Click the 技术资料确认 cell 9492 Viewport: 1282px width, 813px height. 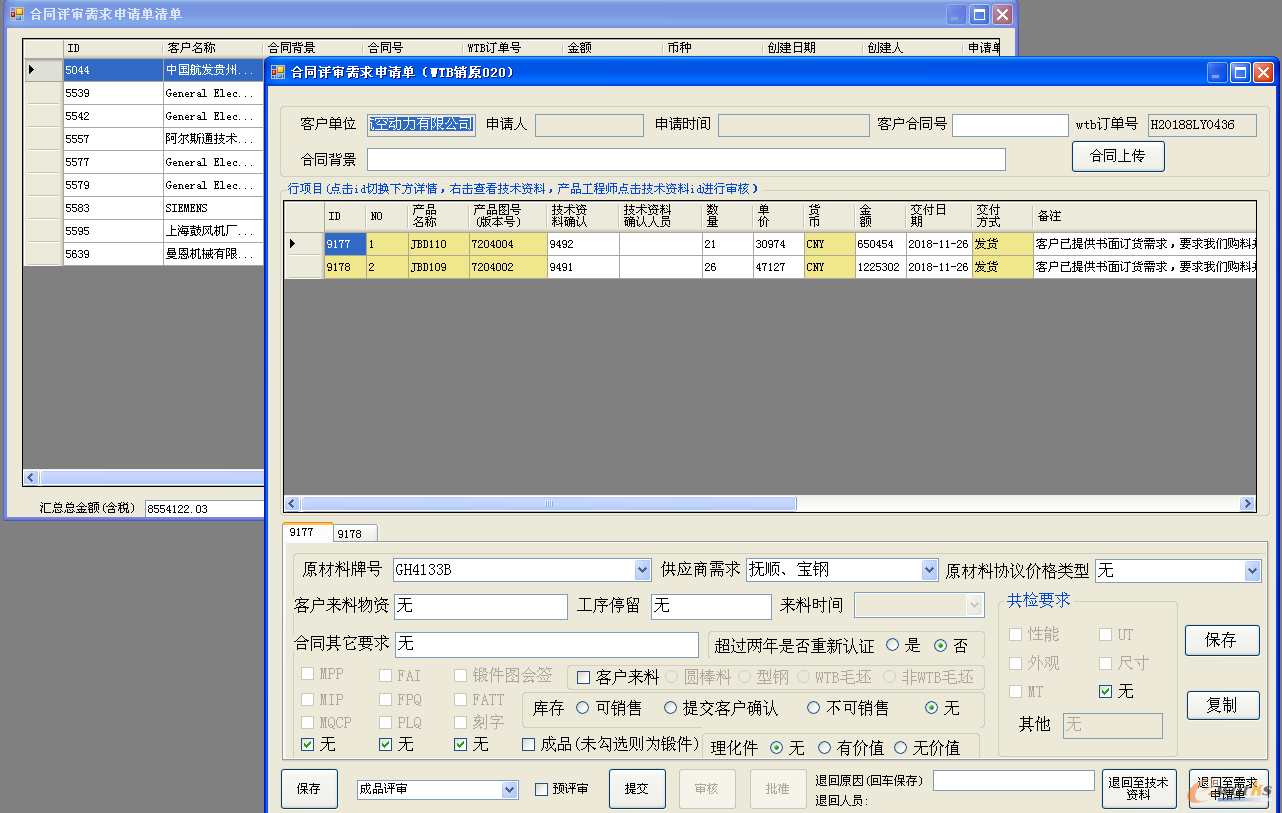click(x=583, y=244)
